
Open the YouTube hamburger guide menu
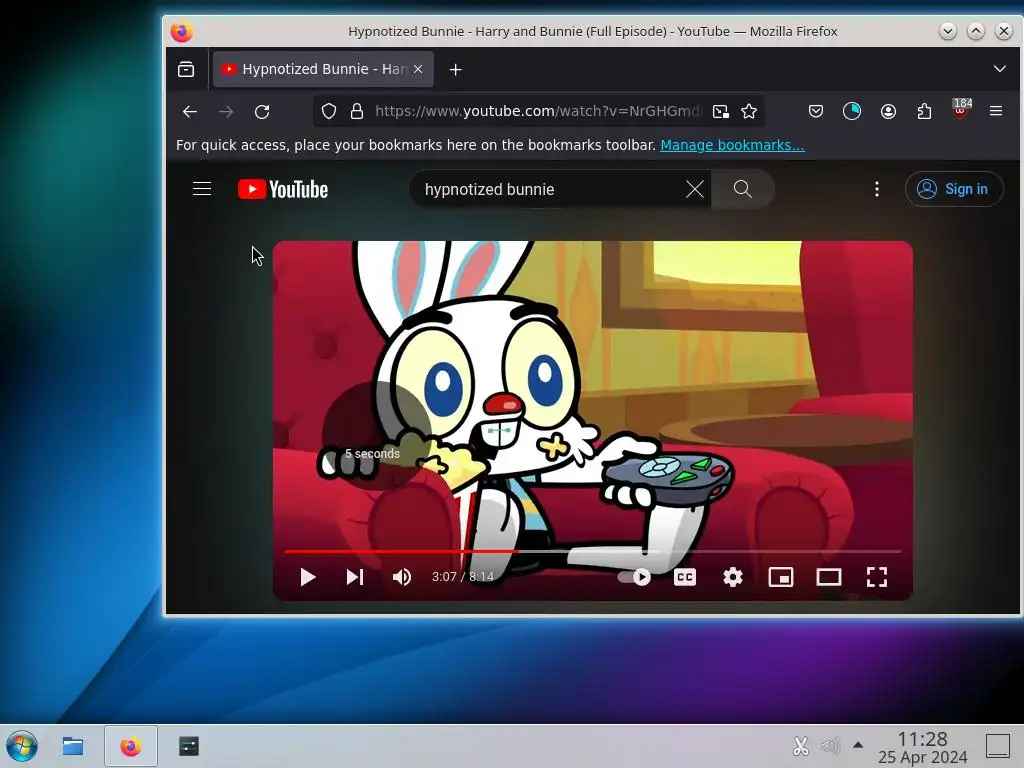(x=202, y=189)
